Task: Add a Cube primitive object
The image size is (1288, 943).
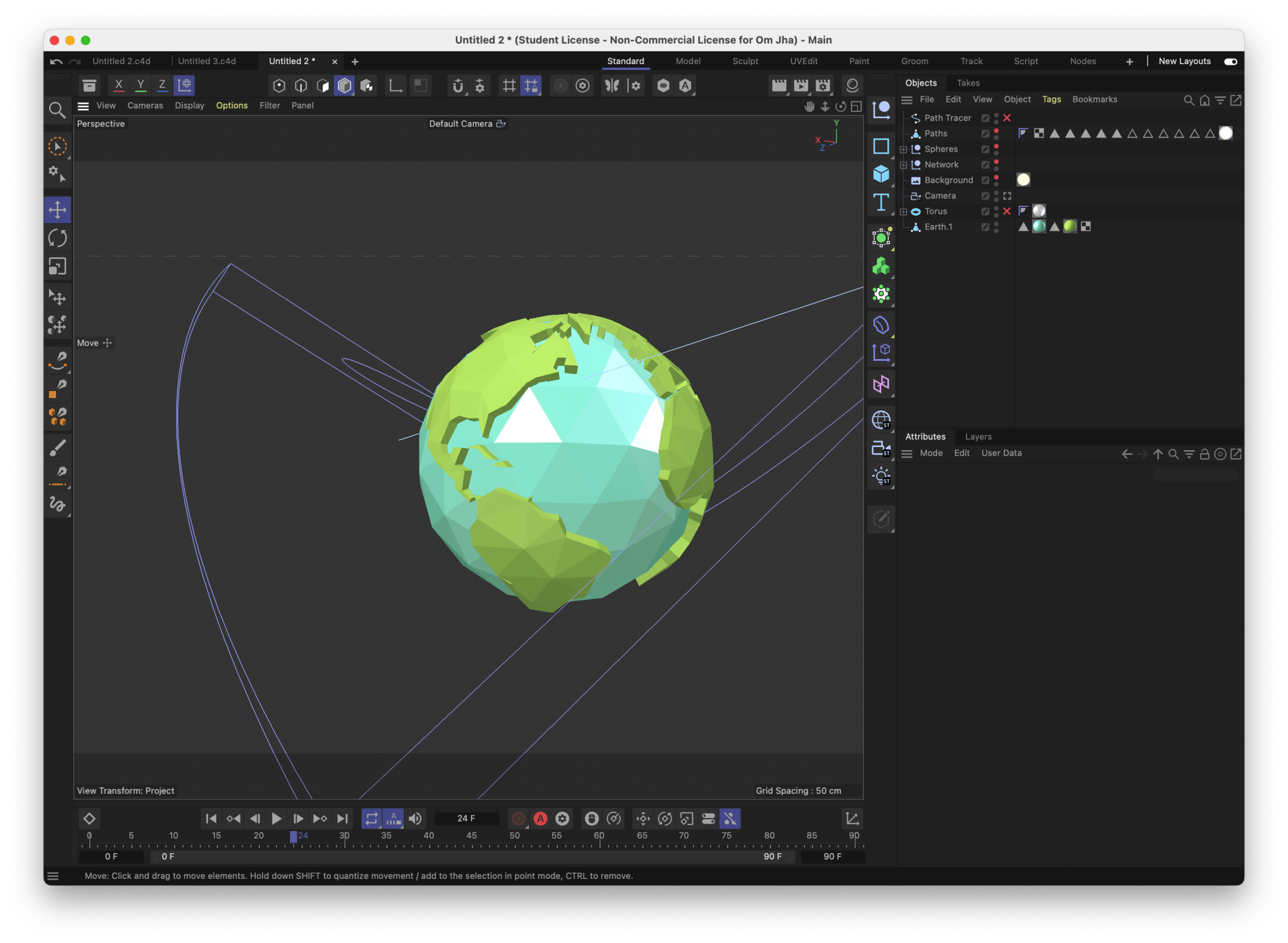Action: pos(881,174)
